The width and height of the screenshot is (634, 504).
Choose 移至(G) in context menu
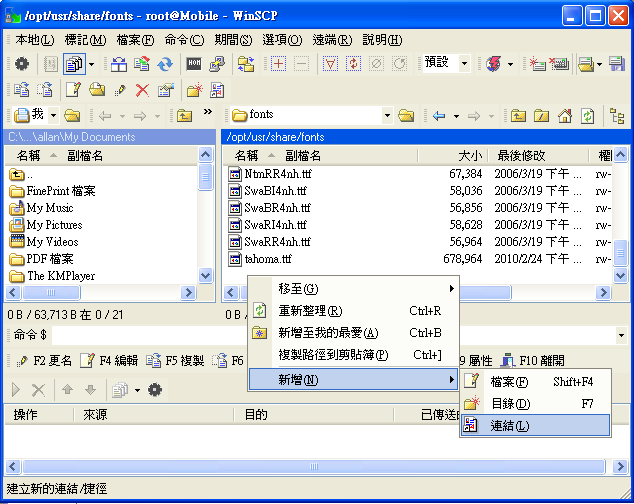tap(353, 288)
